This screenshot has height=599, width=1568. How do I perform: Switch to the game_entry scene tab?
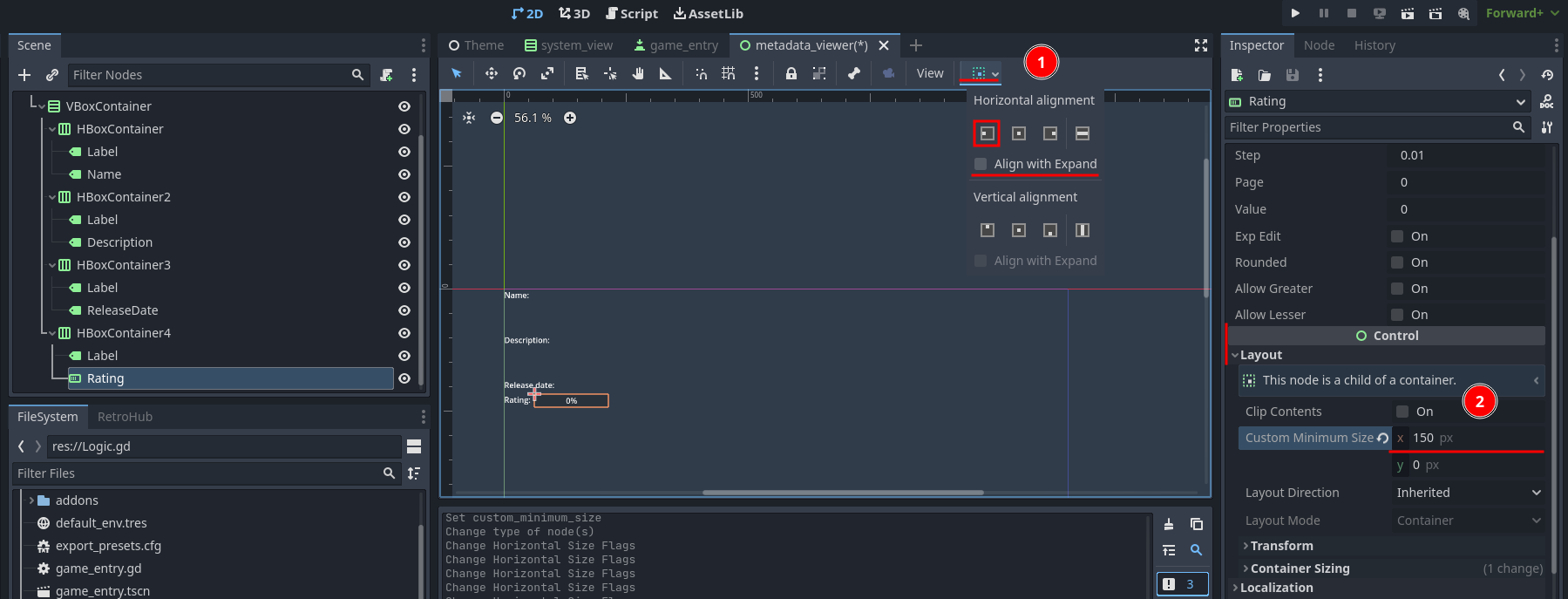click(676, 45)
